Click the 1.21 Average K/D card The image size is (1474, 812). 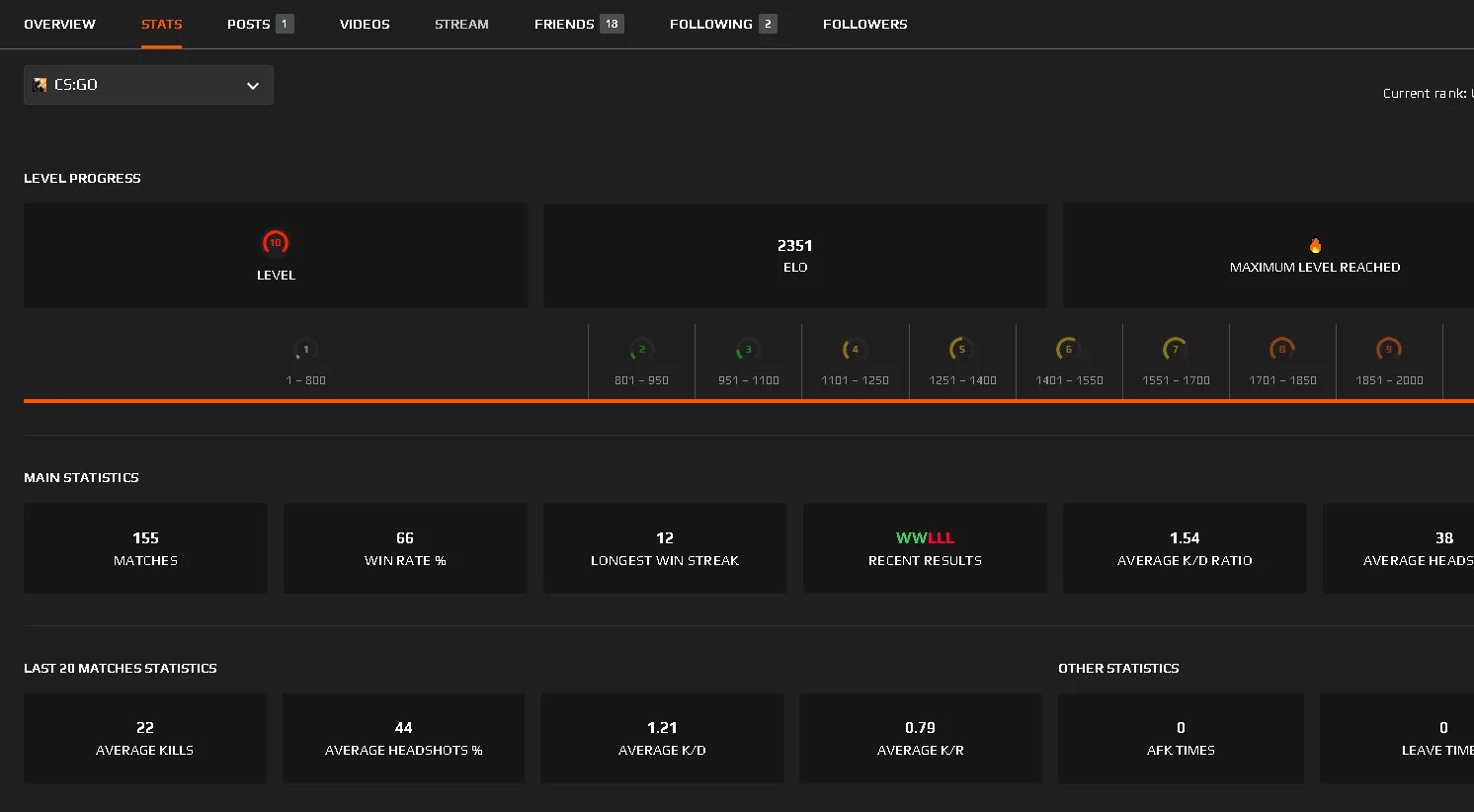click(662, 738)
